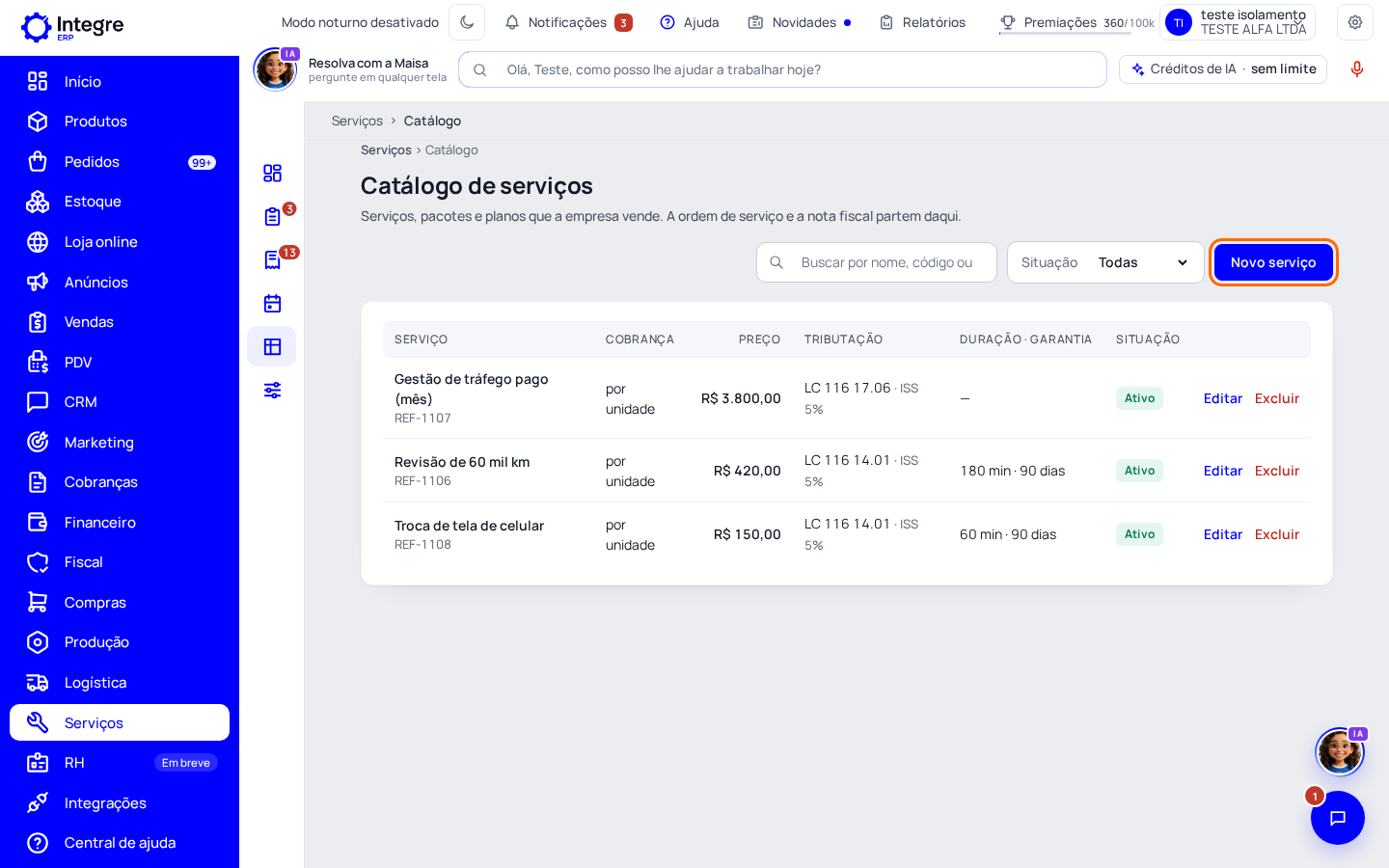Image resolution: width=1389 pixels, height=868 pixels.
Task: Click the 60 min · 90 dias duration
Action: (x=1008, y=534)
